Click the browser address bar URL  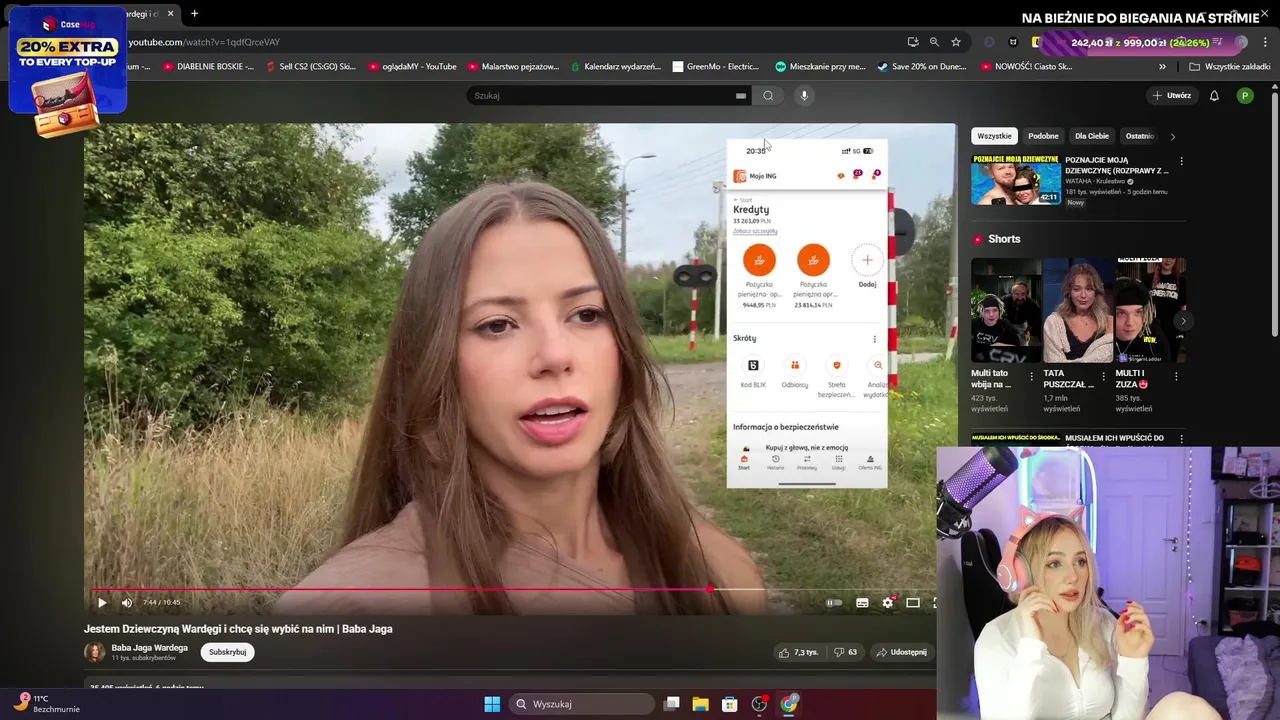(x=204, y=42)
